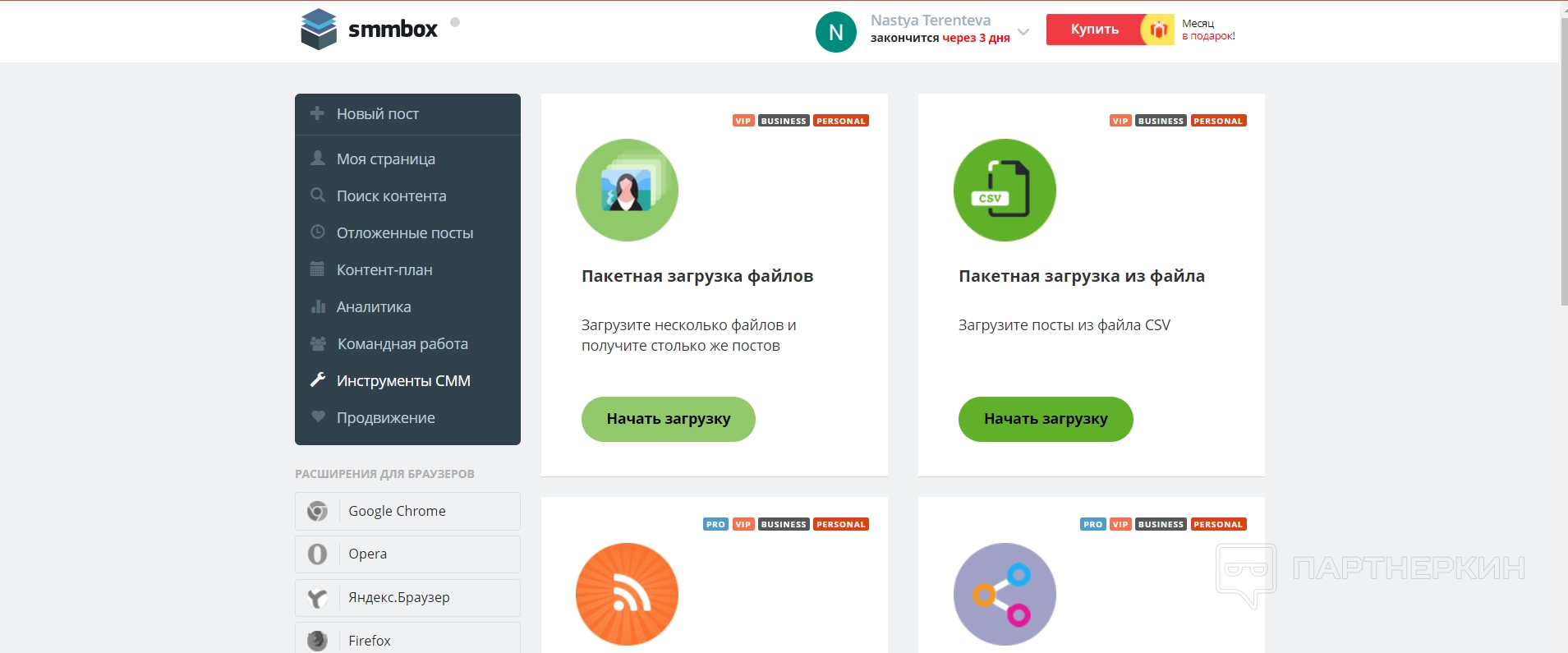
Task: Click the Загрузите посты из файла CSV text
Action: click(1064, 324)
